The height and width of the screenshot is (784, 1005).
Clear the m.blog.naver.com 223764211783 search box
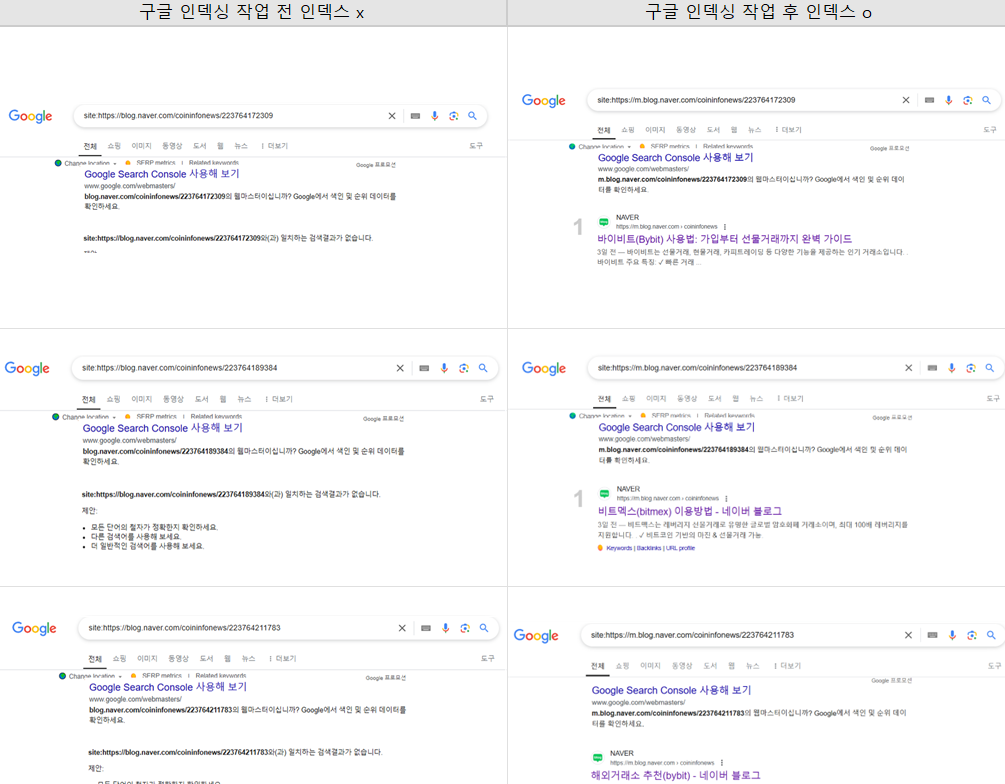(908, 635)
